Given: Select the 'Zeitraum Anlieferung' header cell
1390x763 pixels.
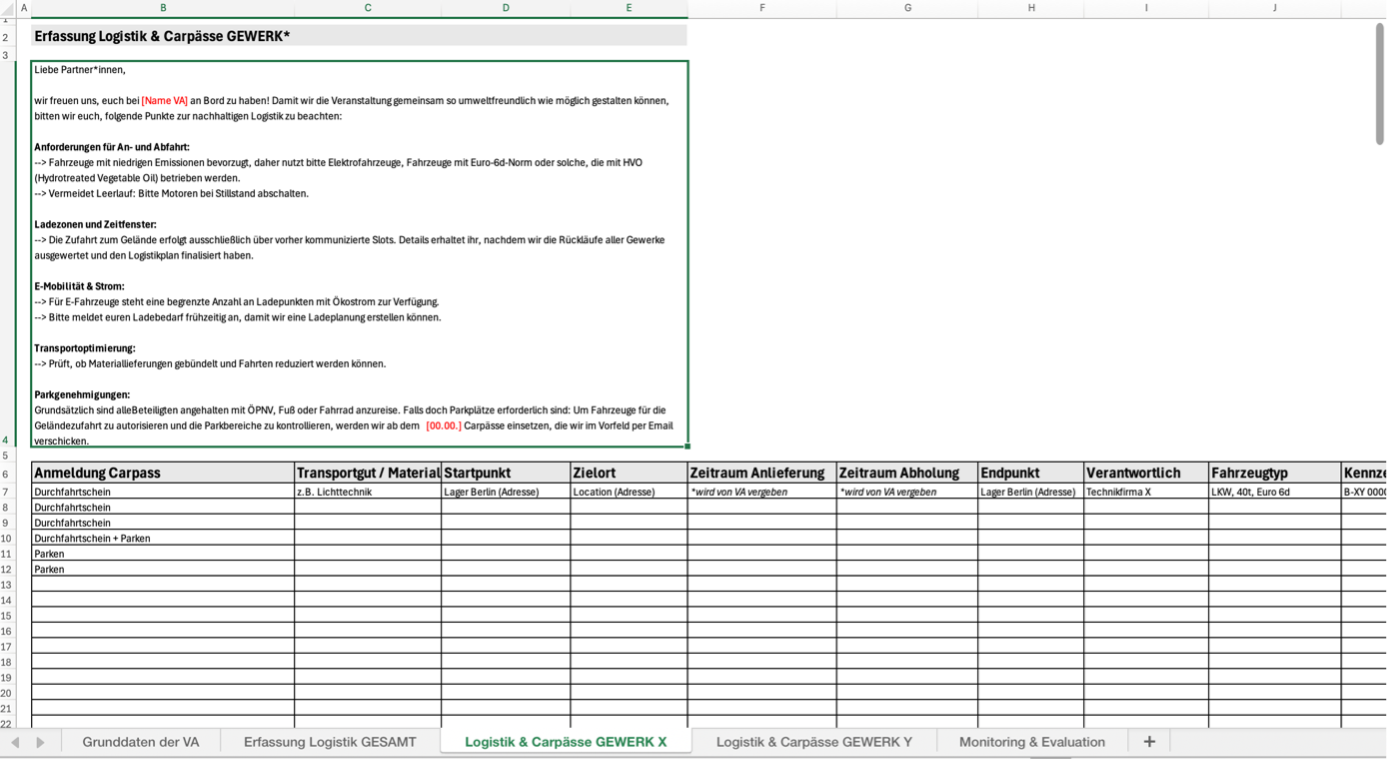Looking at the screenshot, I should tap(762, 473).
